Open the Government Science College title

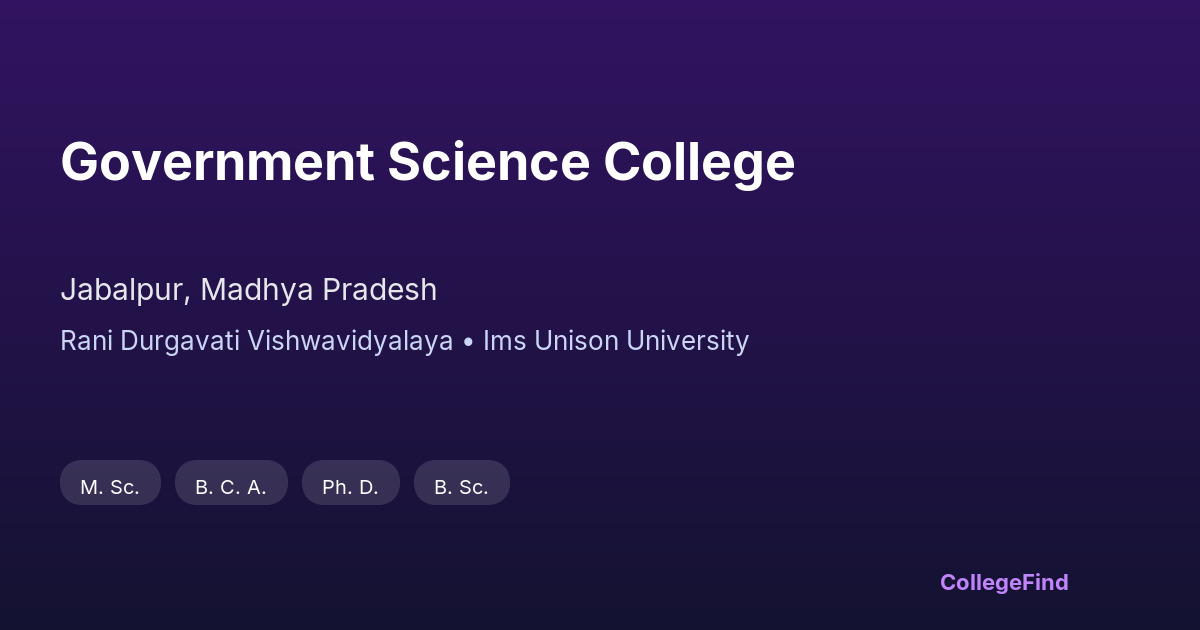tap(427, 162)
